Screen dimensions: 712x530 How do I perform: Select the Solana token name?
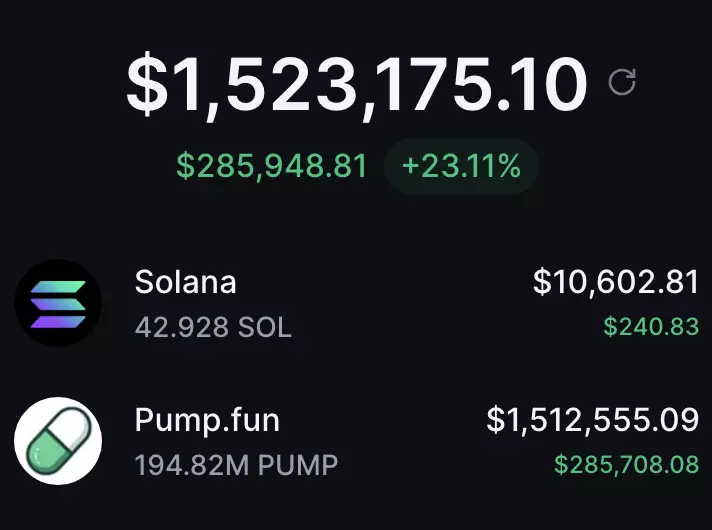pyautogui.click(x=185, y=282)
